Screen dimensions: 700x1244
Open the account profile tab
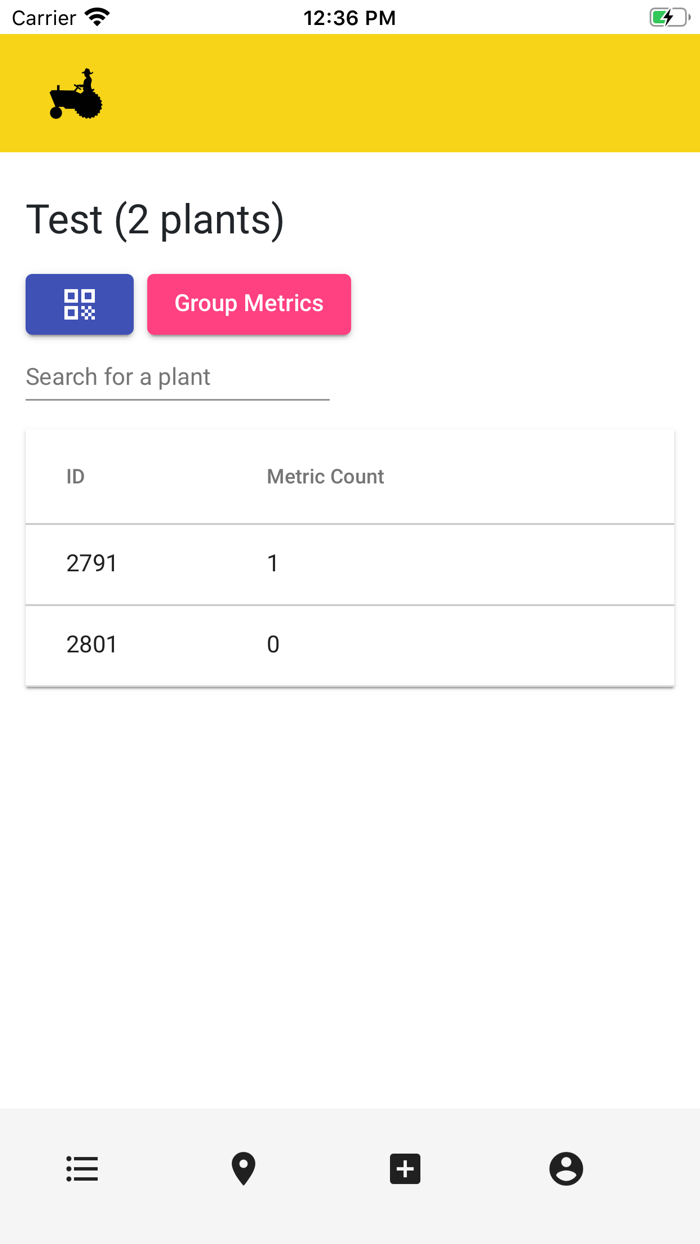point(566,1168)
